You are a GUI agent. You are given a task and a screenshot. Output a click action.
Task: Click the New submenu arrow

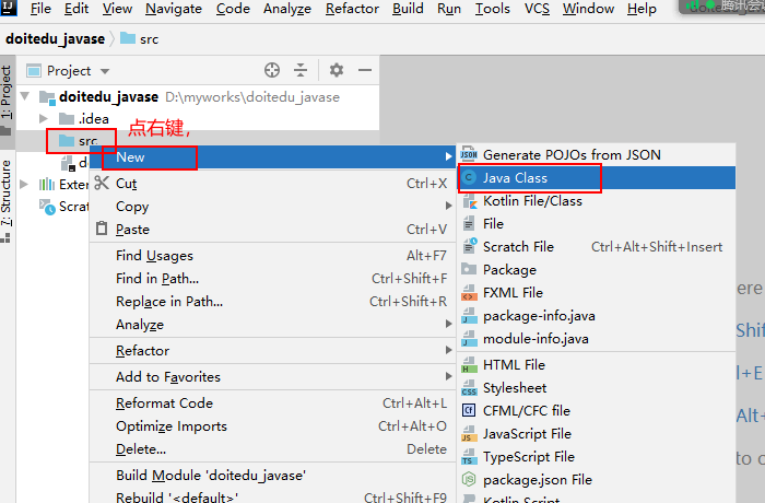(448, 157)
